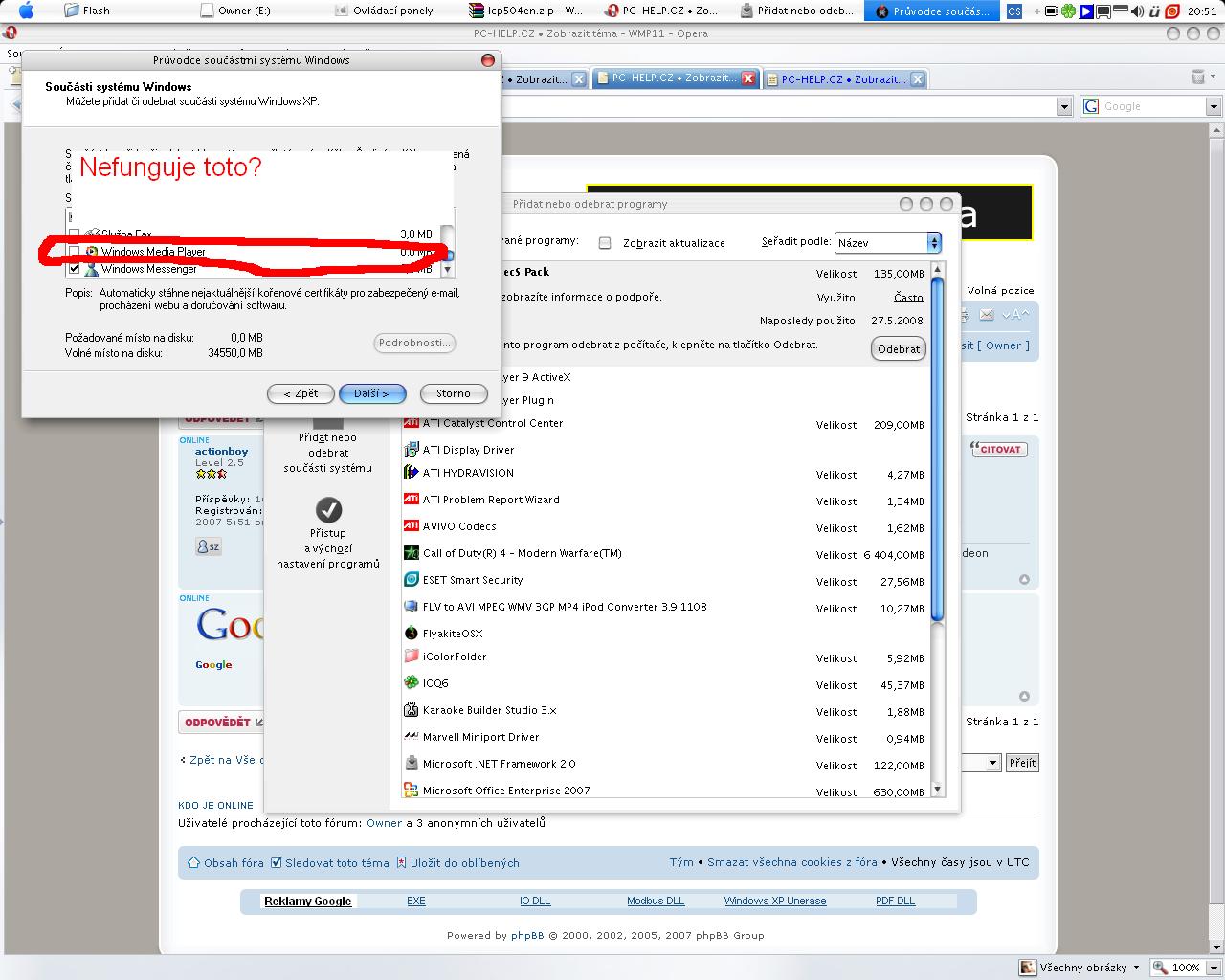Enable the Windows Media Player component checkbox
Image resolution: width=1225 pixels, height=980 pixels.
click(74, 252)
